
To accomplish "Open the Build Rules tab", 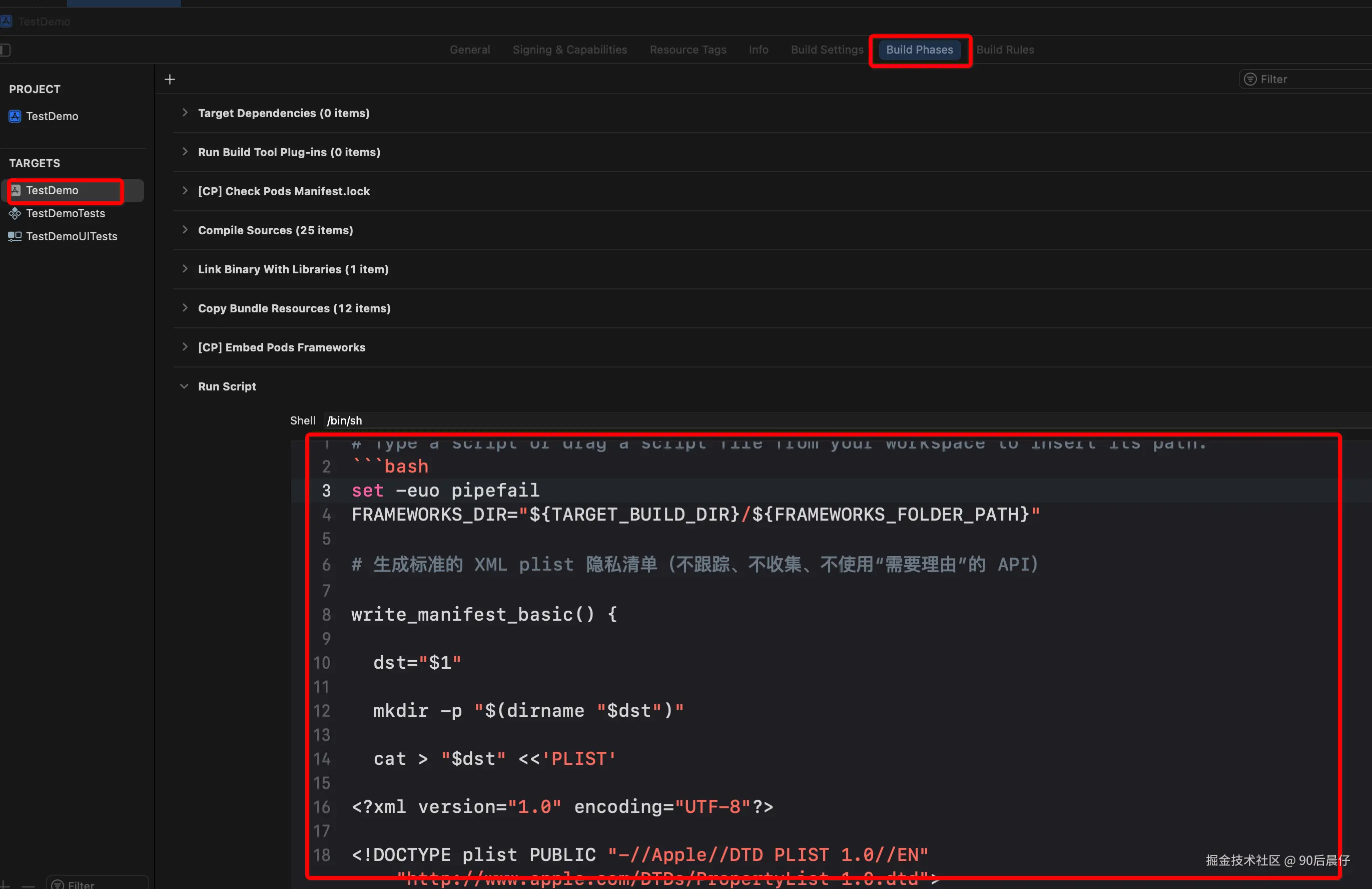I will tap(1004, 50).
